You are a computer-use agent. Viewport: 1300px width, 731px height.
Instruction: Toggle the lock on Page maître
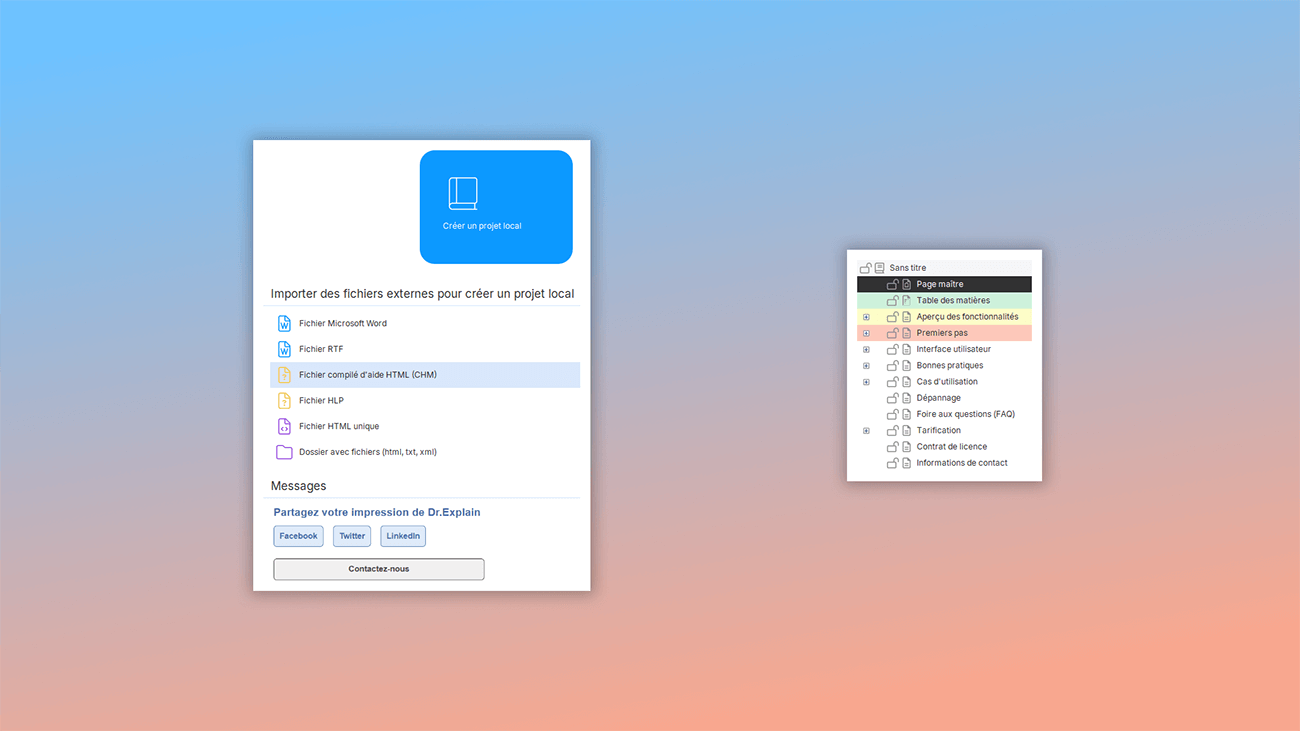tap(892, 284)
